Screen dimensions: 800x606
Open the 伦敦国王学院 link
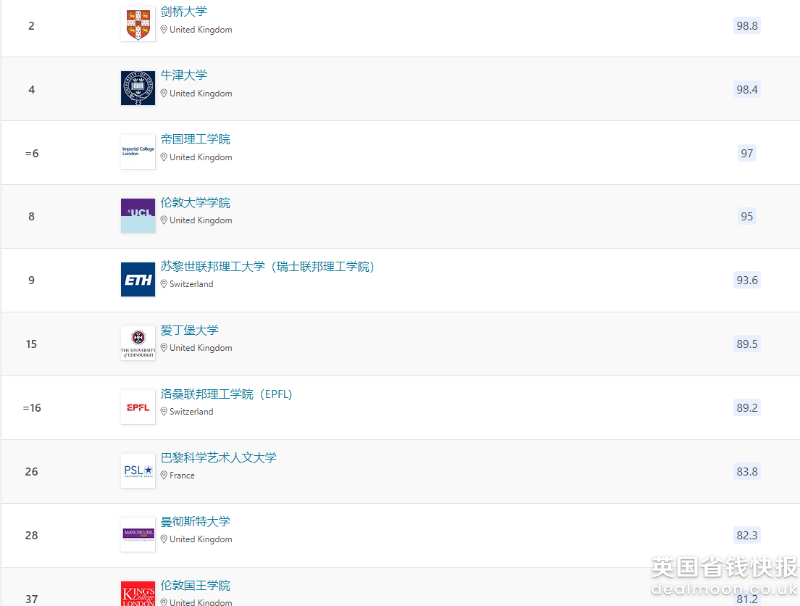point(195,585)
